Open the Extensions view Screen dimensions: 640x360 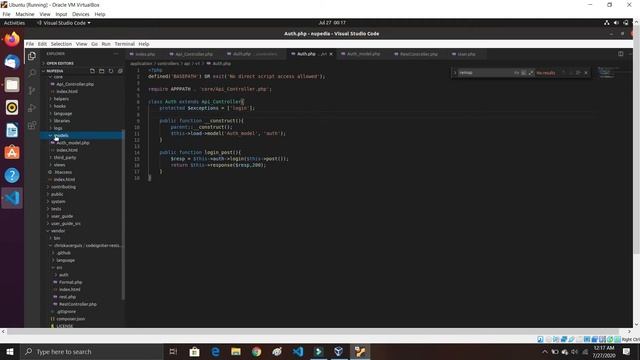pos(32,125)
